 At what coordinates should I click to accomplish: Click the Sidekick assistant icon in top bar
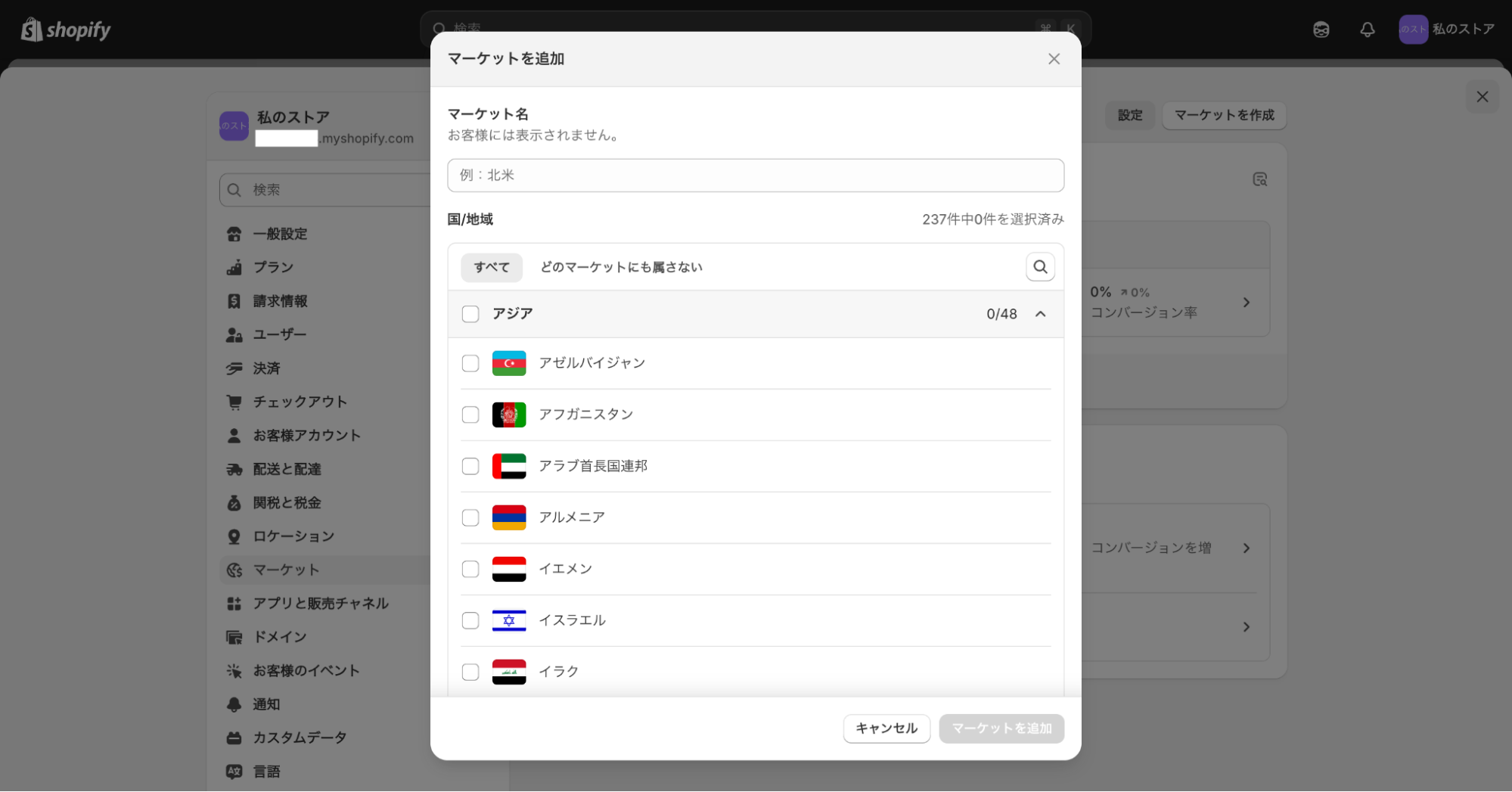(x=1321, y=30)
